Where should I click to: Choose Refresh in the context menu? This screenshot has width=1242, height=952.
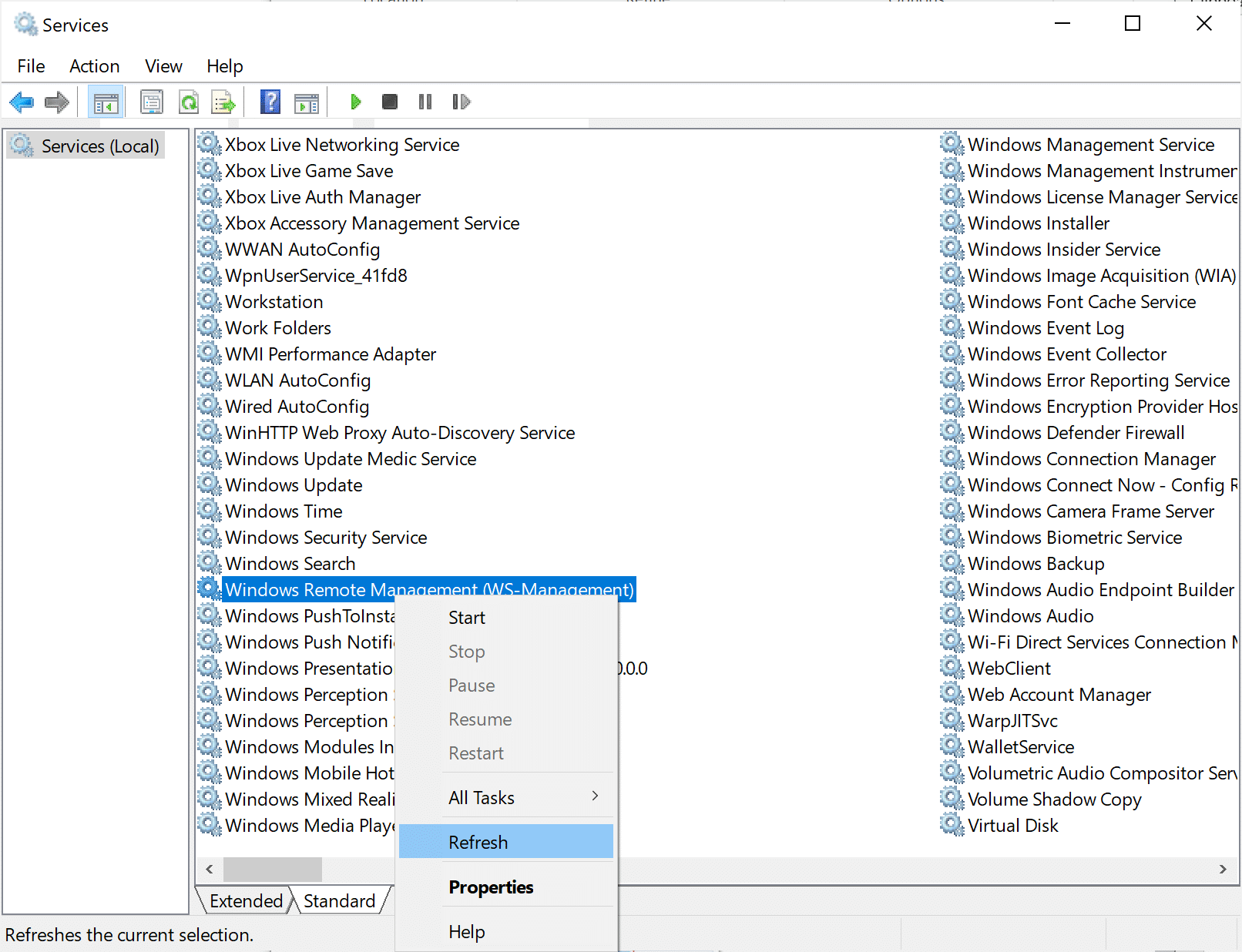click(x=478, y=842)
